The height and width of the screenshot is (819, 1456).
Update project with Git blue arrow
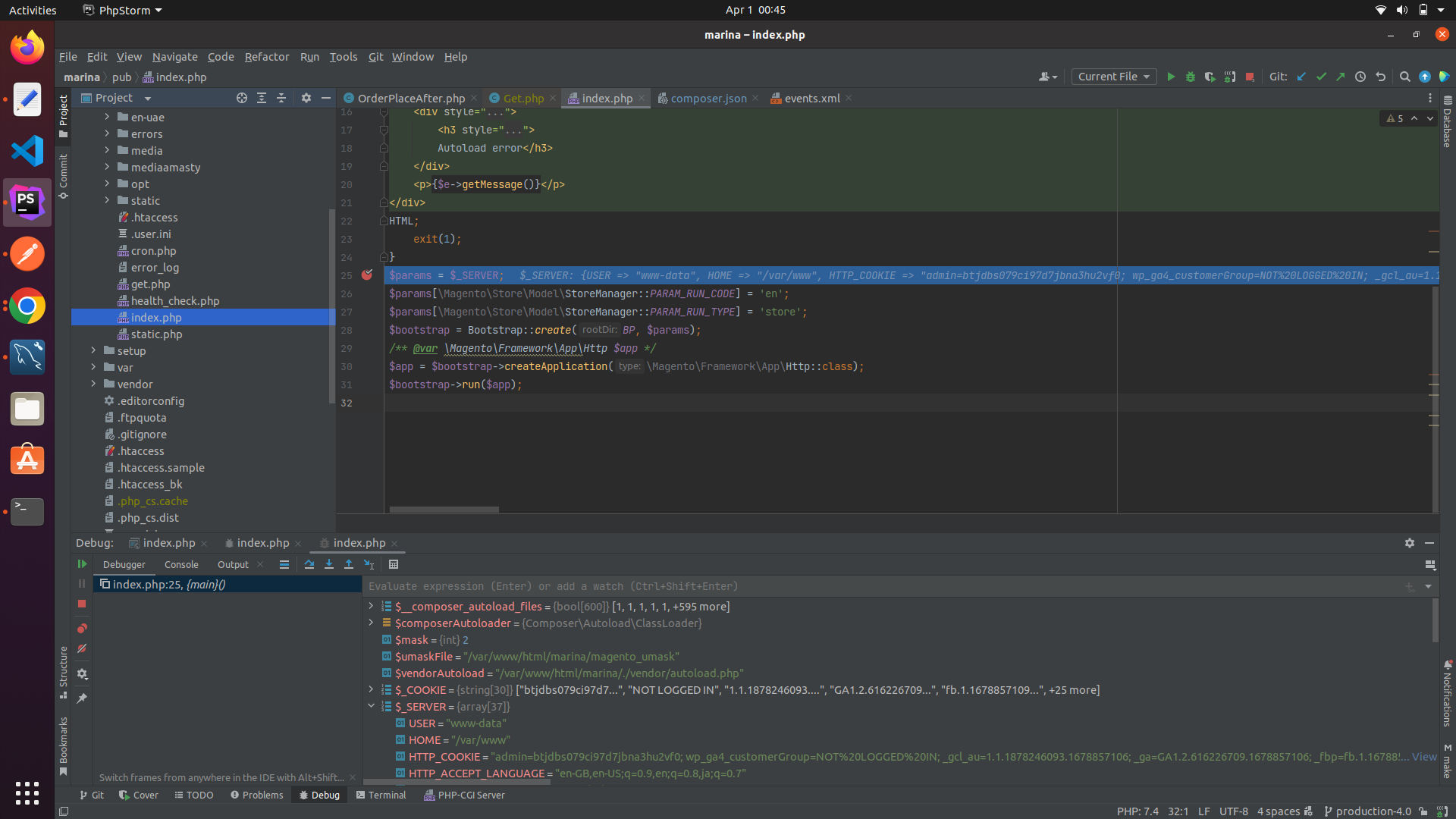pyautogui.click(x=1301, y=77)
